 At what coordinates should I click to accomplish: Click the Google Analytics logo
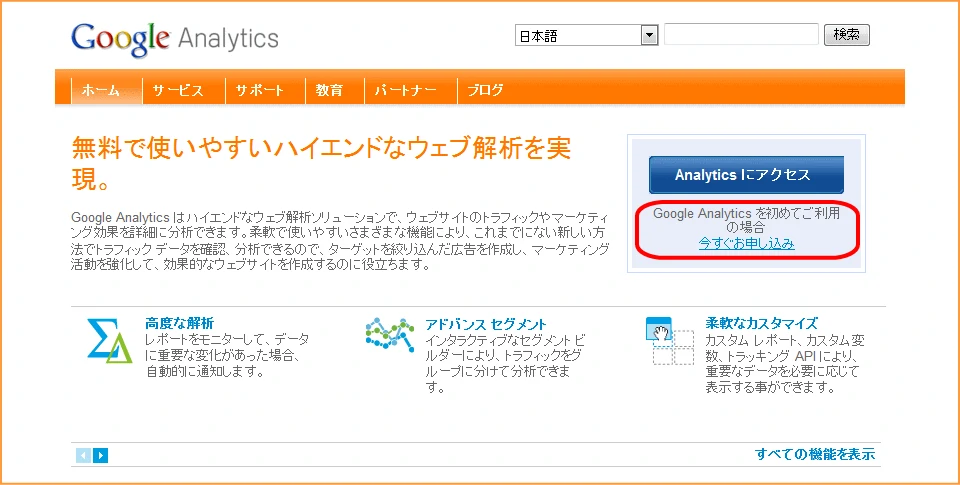pyautogui.click(x=174, y=39)
